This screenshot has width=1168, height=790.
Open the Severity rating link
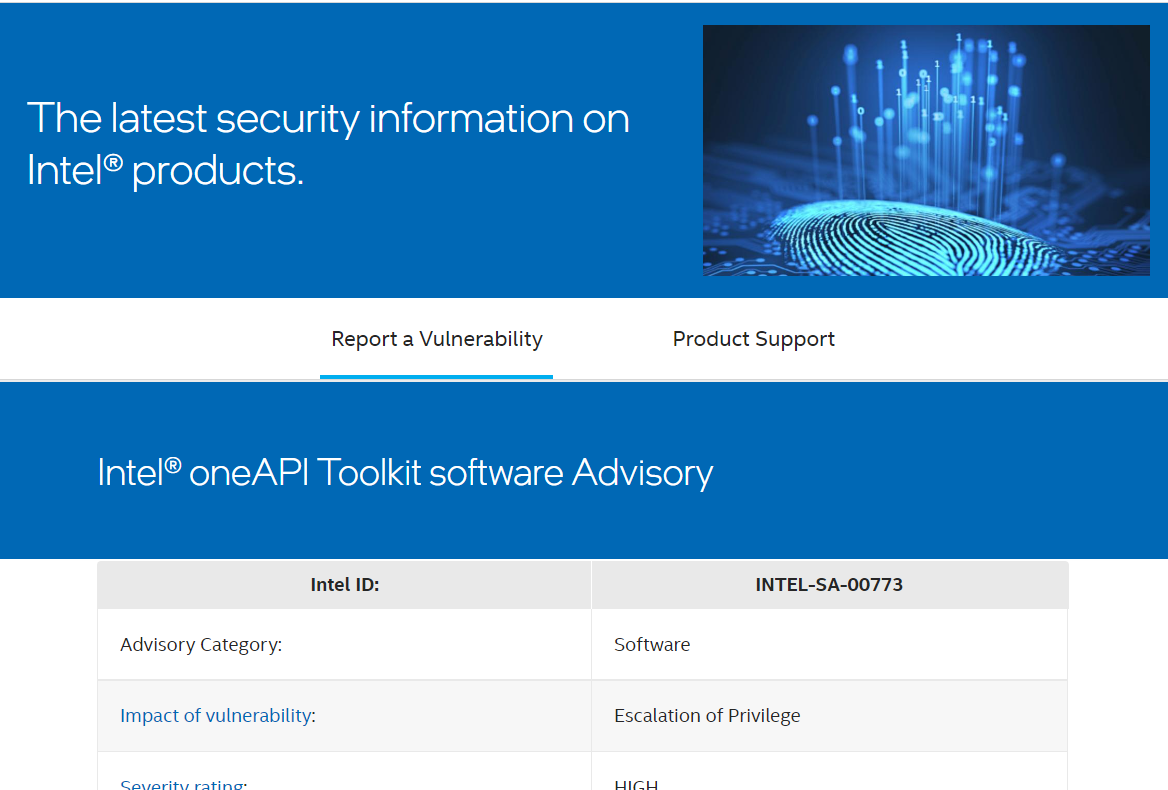click(182, 784)
